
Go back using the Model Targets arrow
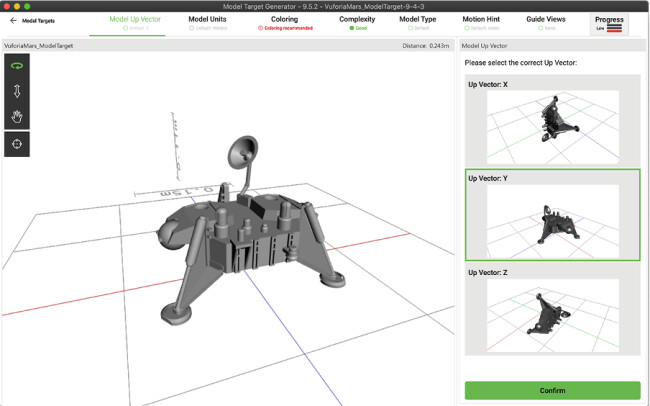[x=13, y=20]
